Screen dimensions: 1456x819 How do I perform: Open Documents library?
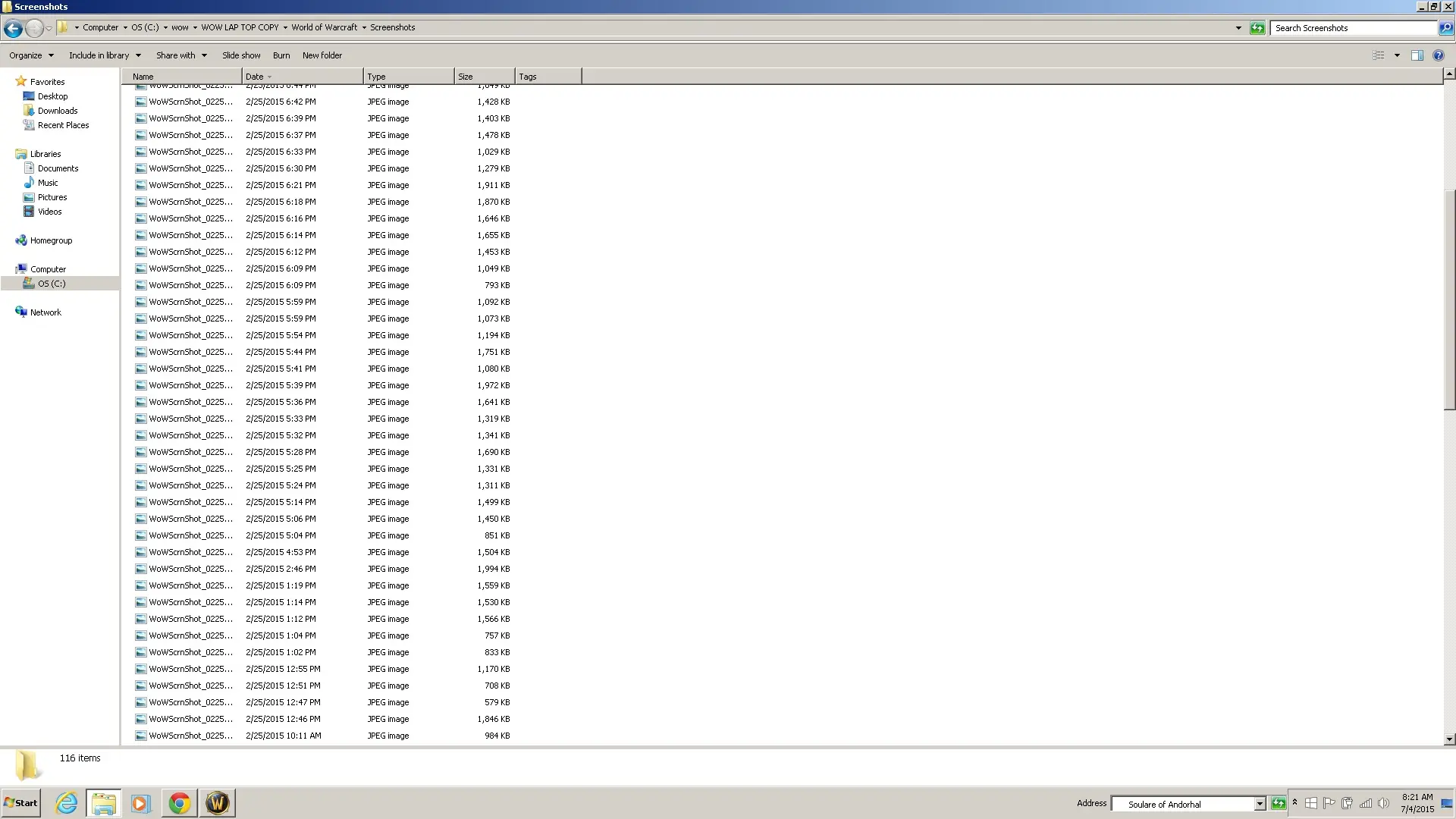click(x=58, y=168)
